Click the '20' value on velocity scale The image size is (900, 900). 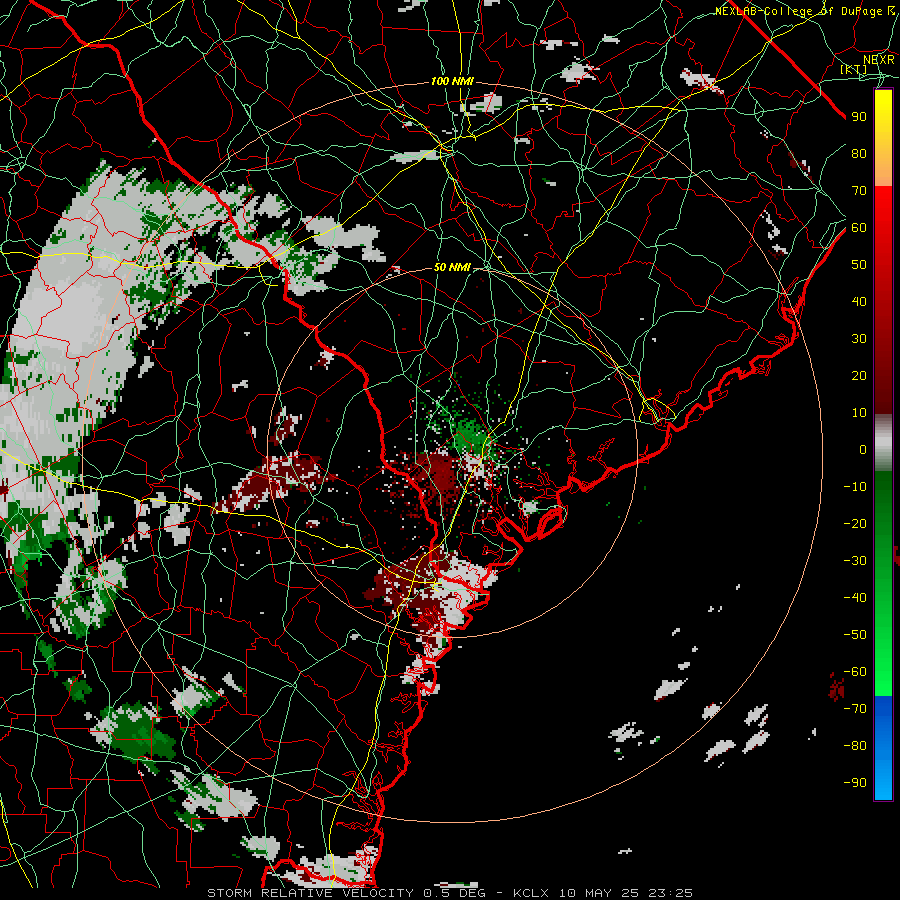click(859, 376)
